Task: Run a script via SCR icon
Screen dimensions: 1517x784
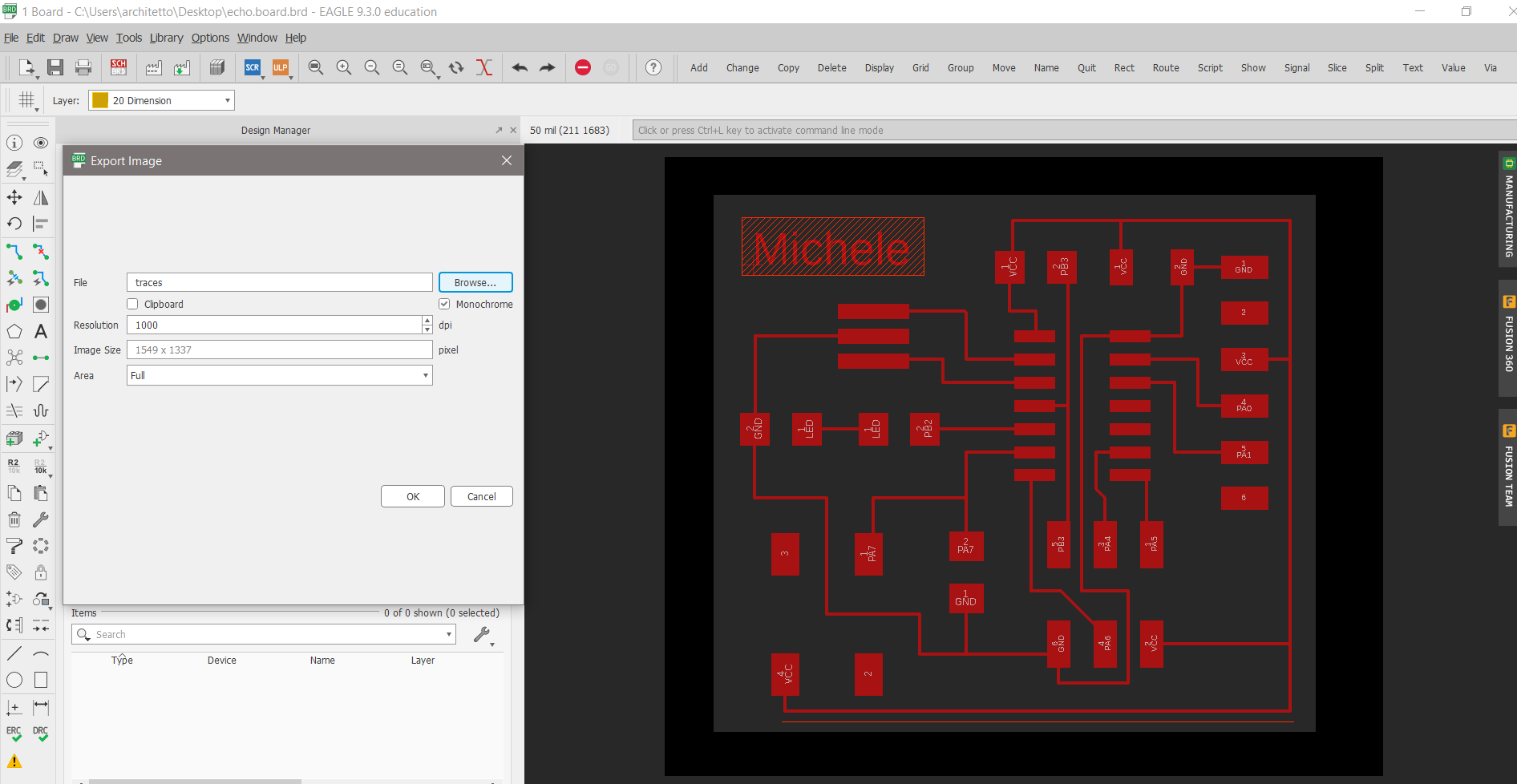Action: click(x=253, y=68)
